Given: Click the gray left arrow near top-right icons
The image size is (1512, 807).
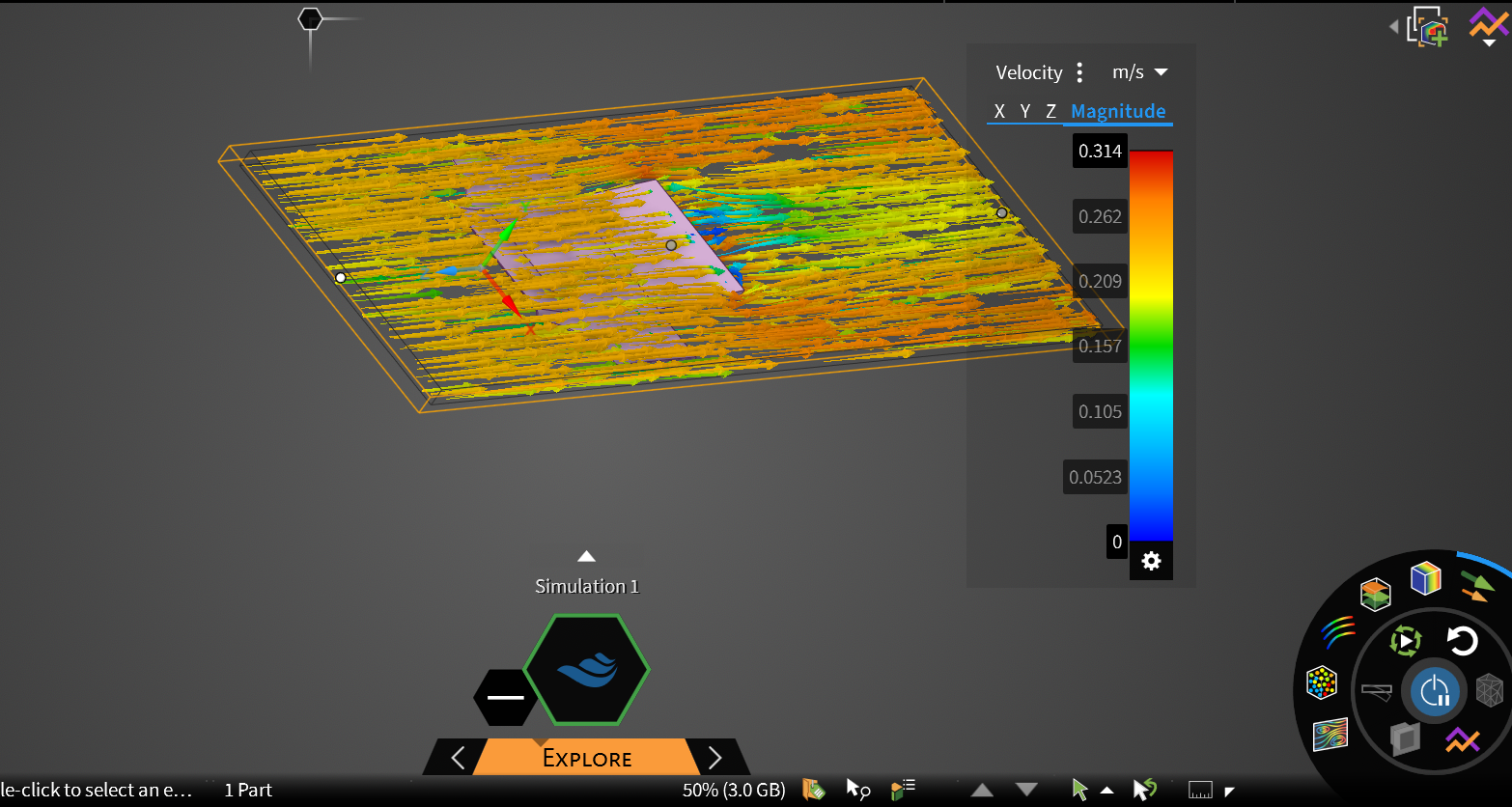Looking at the screenshot, I should point(1393,27).
